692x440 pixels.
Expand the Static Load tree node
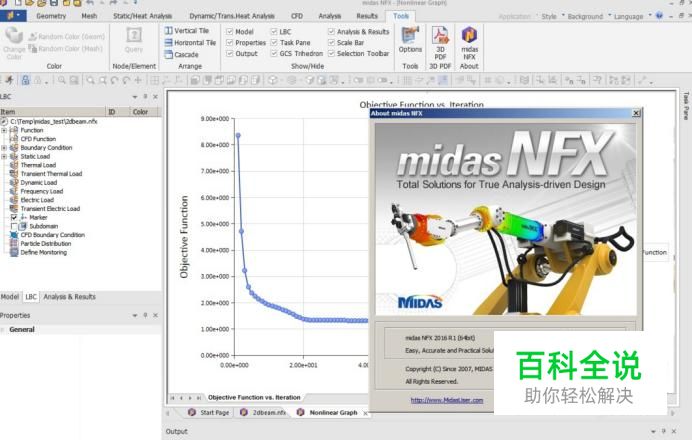pyautogui.click(x=4, y=156)
